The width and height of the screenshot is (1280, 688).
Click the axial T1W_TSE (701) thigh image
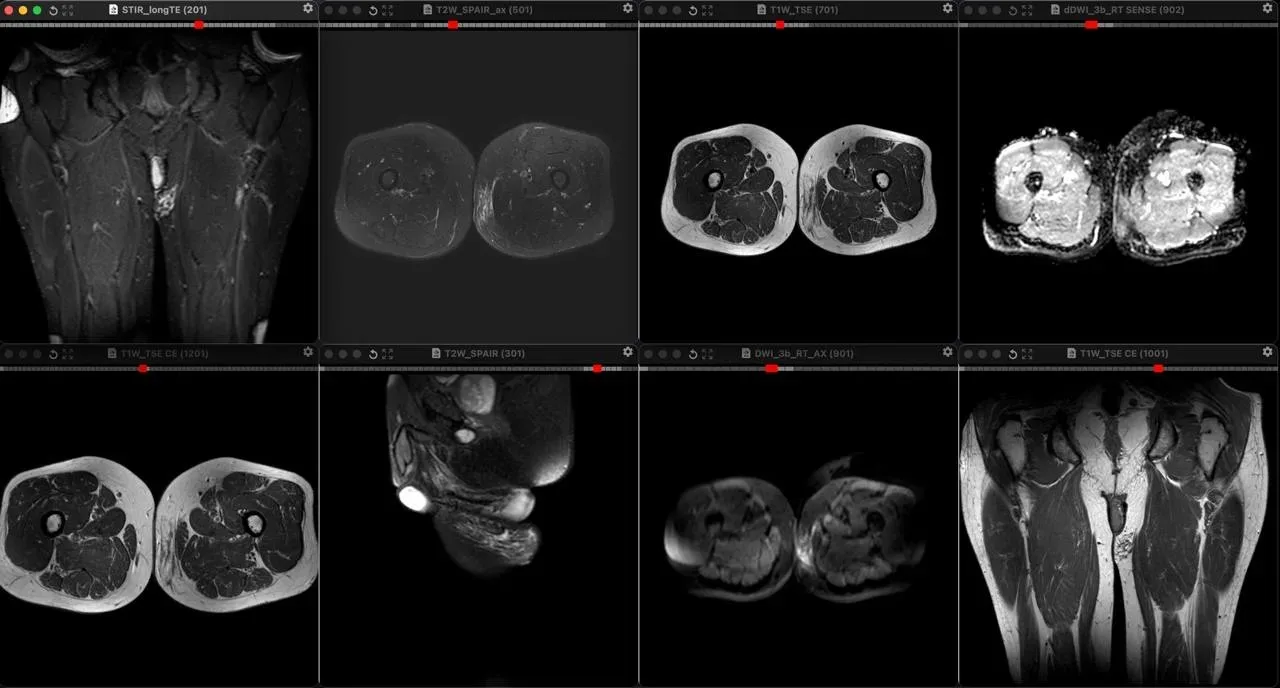(799, 188)
